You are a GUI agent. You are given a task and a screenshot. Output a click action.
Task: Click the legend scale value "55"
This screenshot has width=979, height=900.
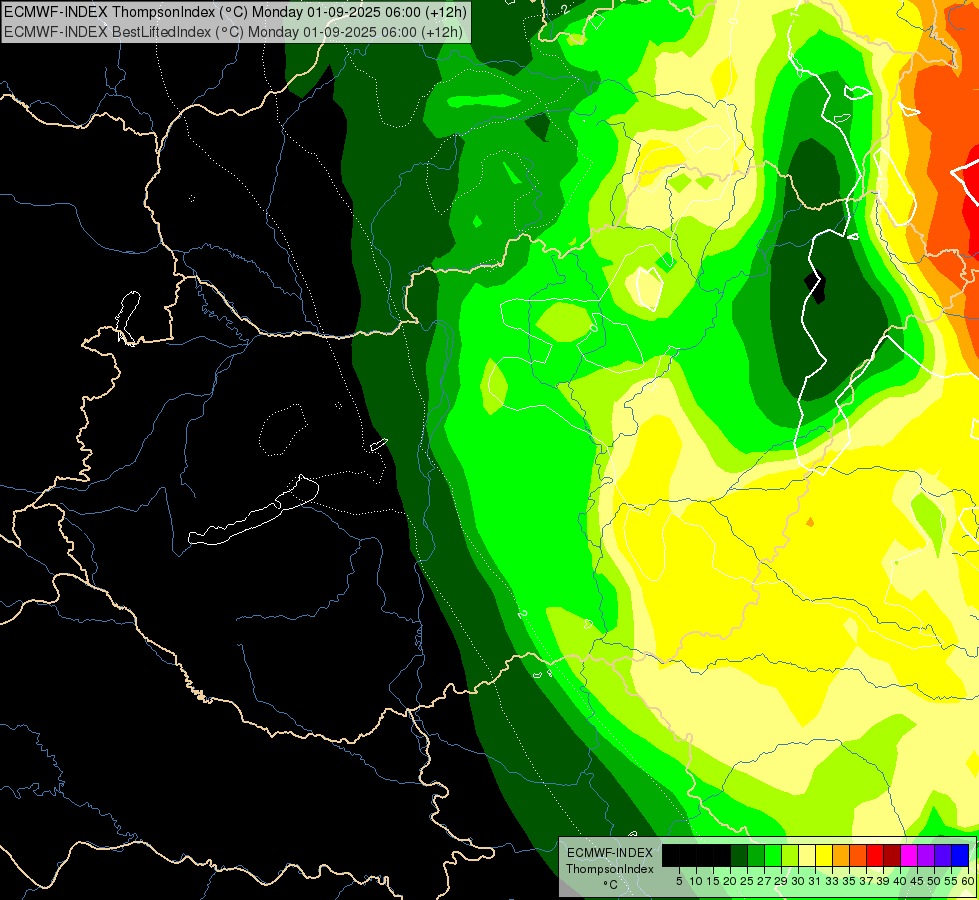coord(952,881)
